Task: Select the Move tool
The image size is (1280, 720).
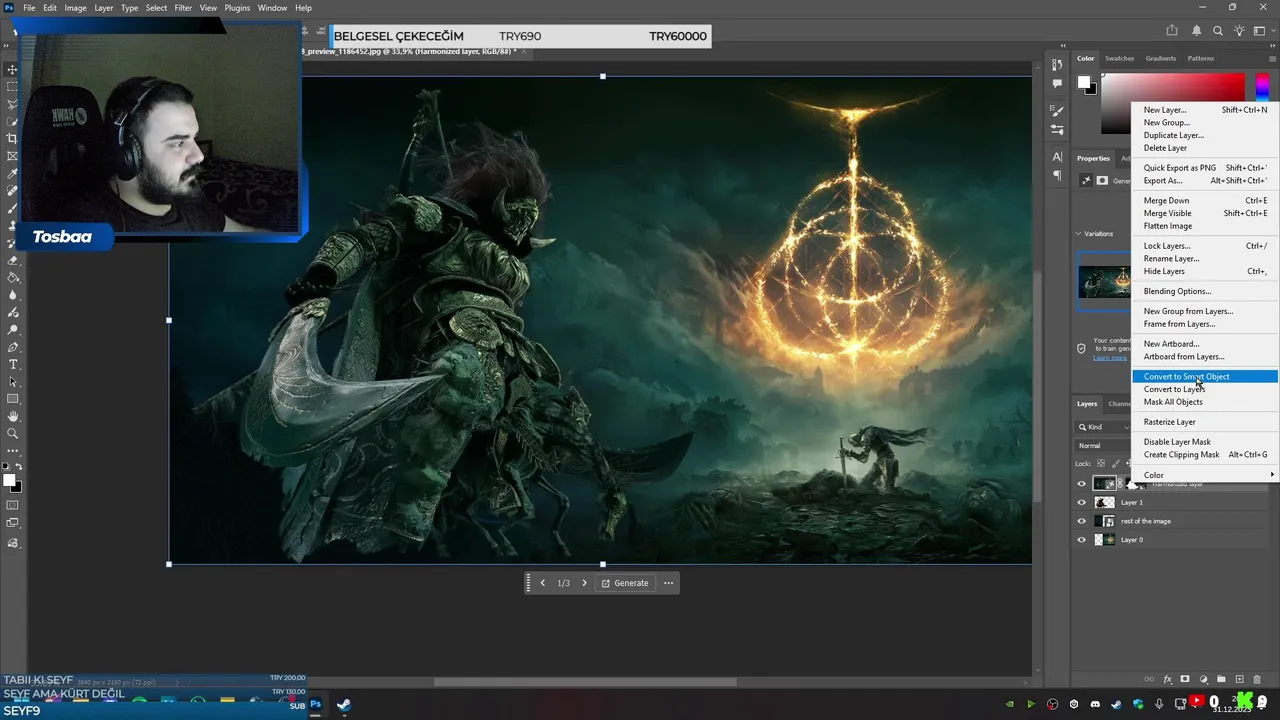Action: pyautogui.click(x=13, y=70)
